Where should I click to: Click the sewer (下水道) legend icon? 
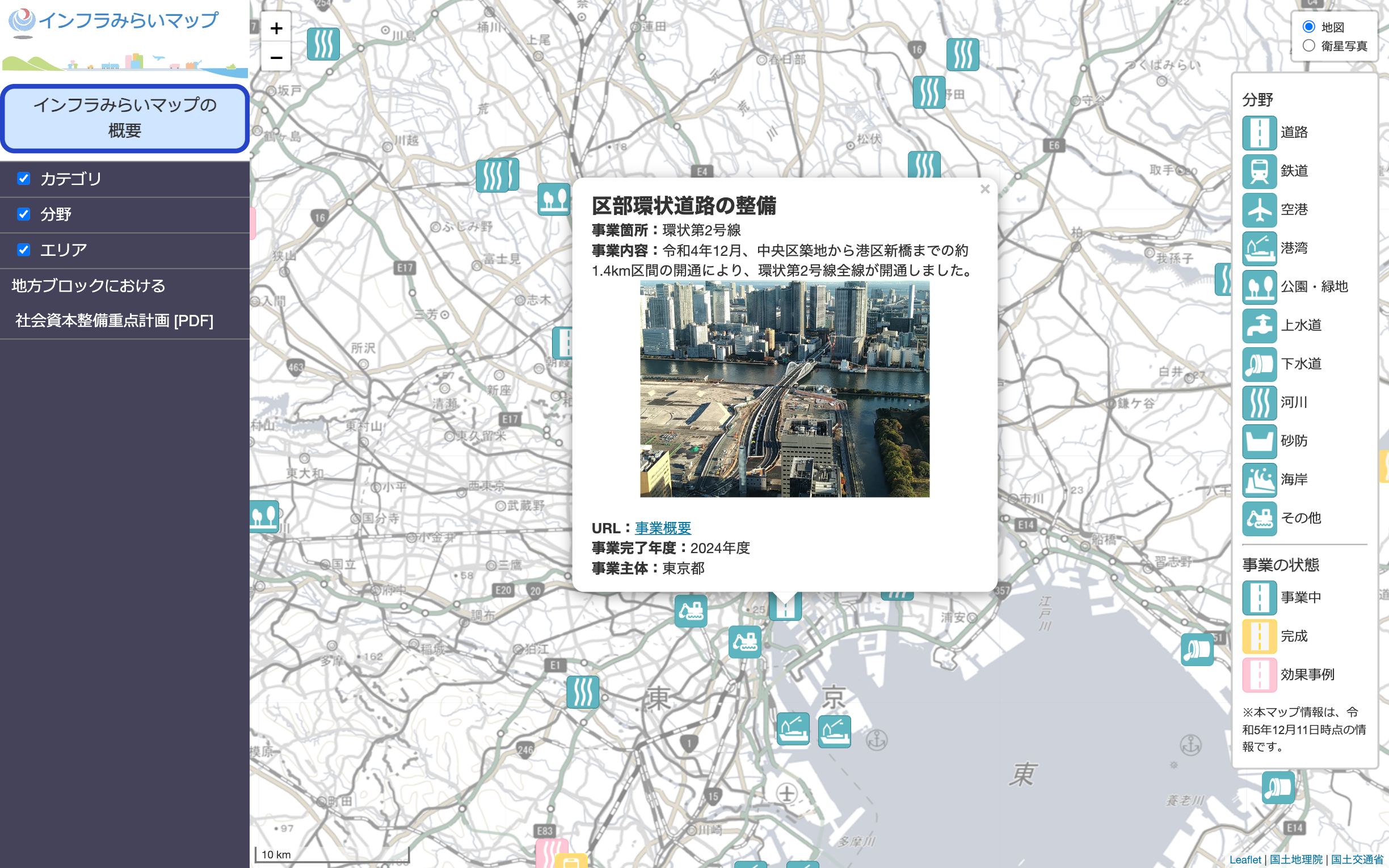pyautogui.click(x=1258, y=364)
